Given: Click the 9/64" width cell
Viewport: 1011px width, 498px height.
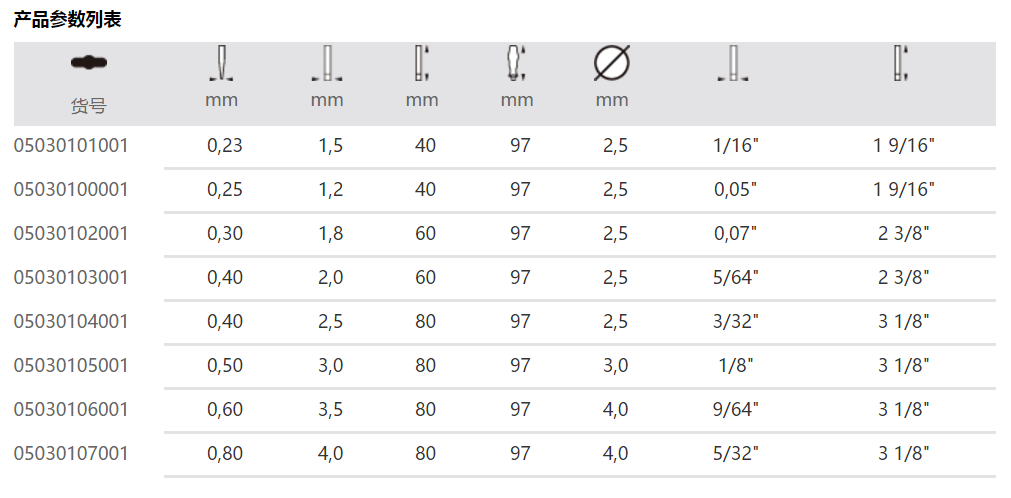Looking at the screenshot, I should 738,410.
